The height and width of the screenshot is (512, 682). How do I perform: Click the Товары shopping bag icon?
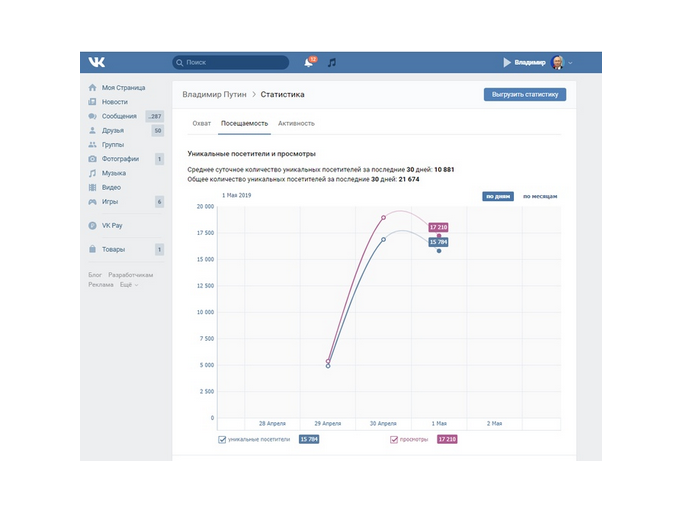click(x=92, y=249)
